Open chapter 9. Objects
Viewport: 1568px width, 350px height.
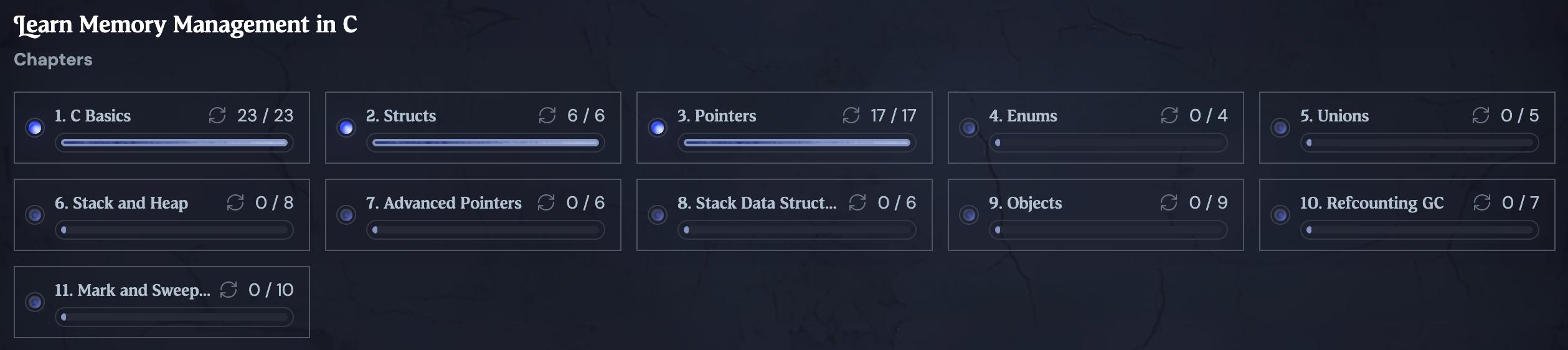point(1096,215)
